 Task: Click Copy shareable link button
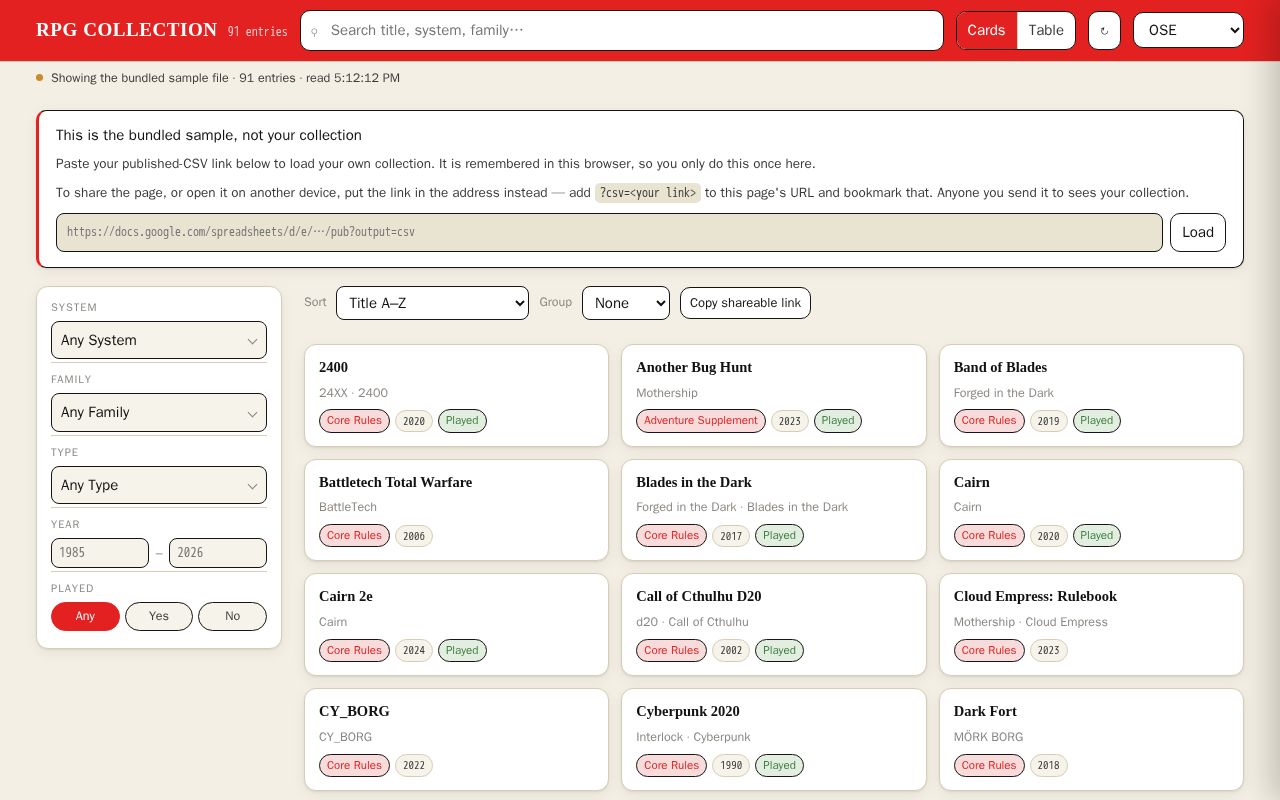tap(745, 303)
